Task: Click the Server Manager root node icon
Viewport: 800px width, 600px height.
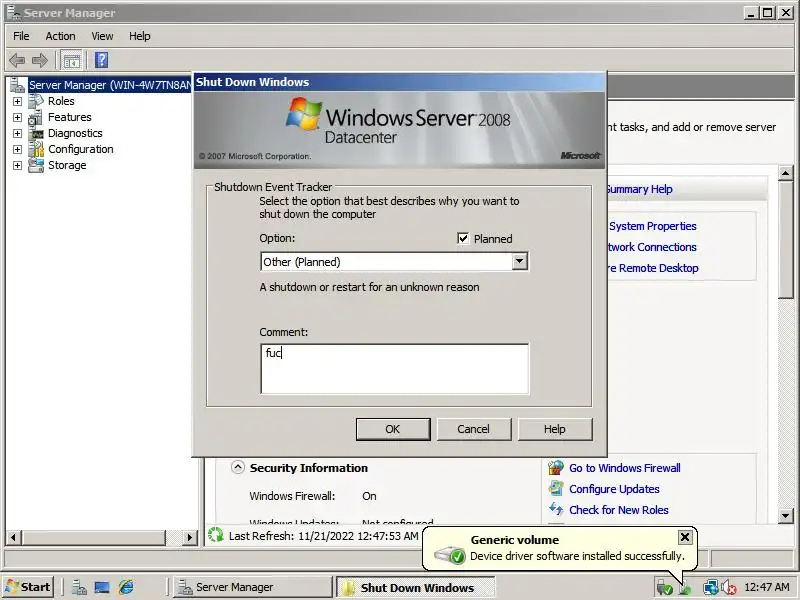Action: coord(17,85)
